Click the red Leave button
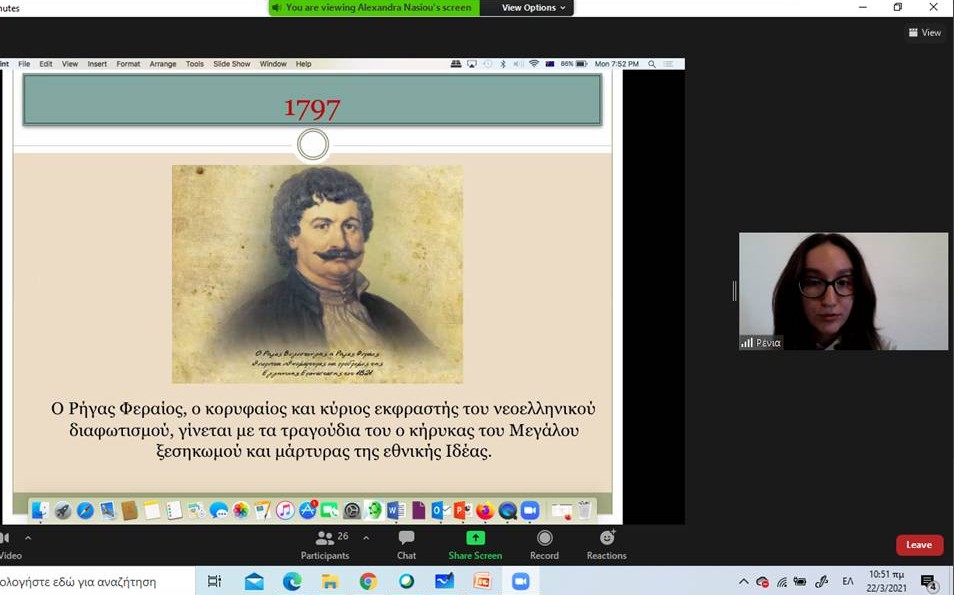954x595 pixels. pyautogui.click(x=919, y=545)
